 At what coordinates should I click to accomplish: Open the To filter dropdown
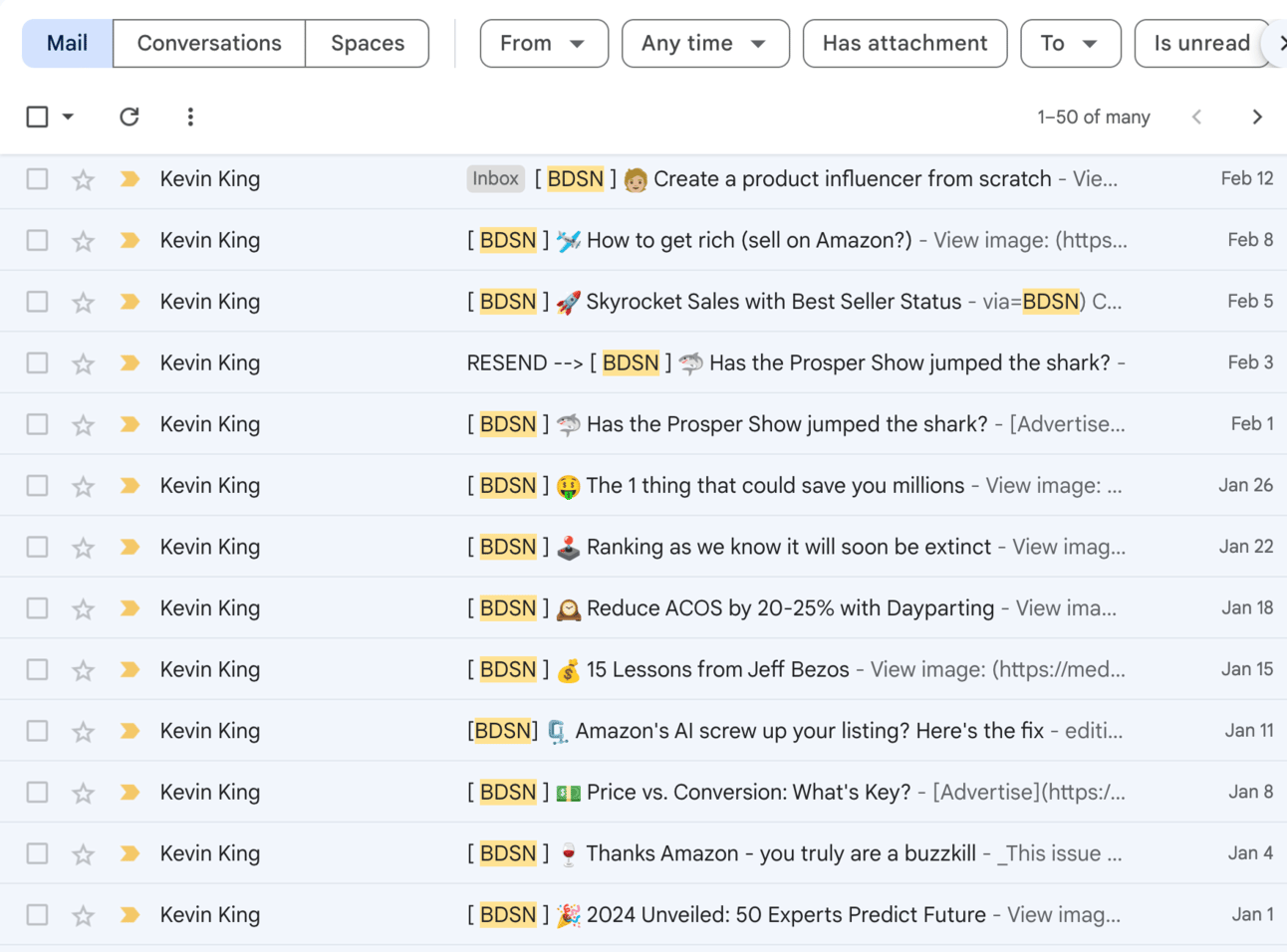point(1070,44)
